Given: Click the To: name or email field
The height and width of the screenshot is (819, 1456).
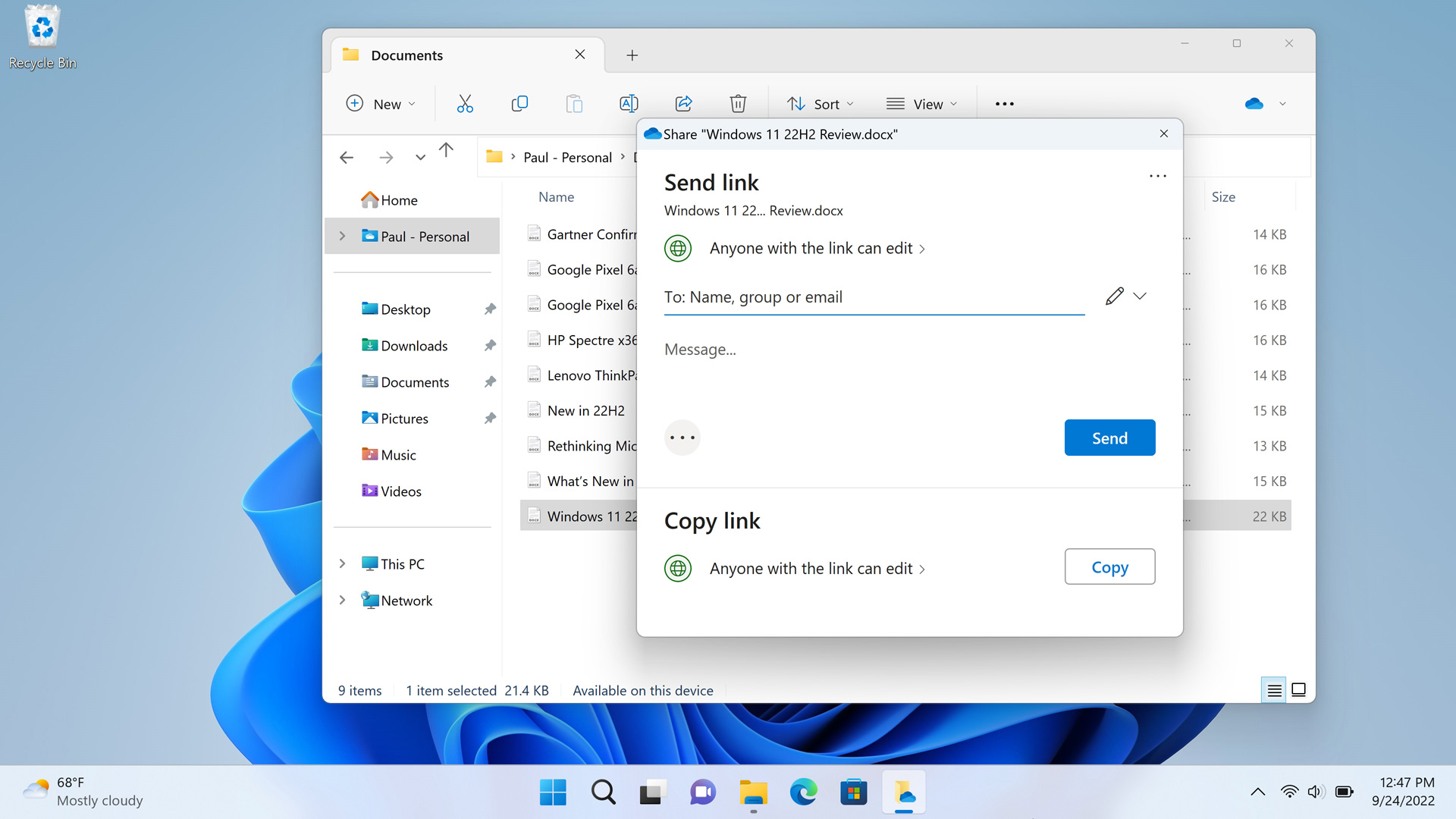Looking at the screenshot, I should 872,297.
